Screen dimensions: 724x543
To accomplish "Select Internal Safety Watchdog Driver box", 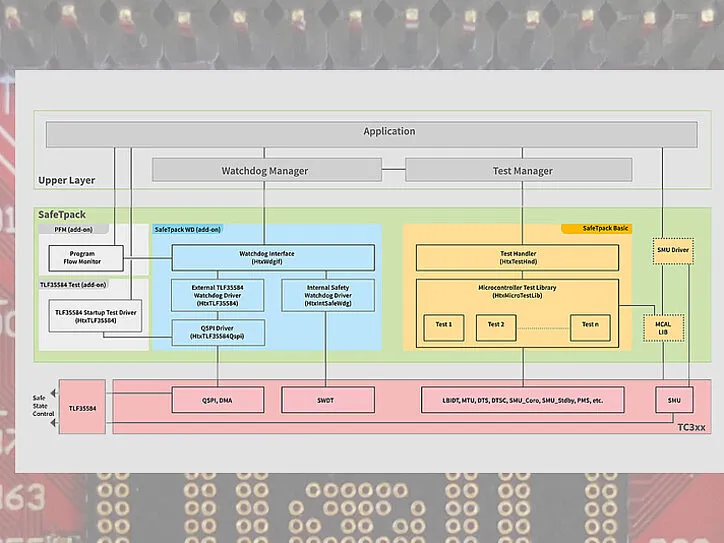I will click(x=328, y=295).
